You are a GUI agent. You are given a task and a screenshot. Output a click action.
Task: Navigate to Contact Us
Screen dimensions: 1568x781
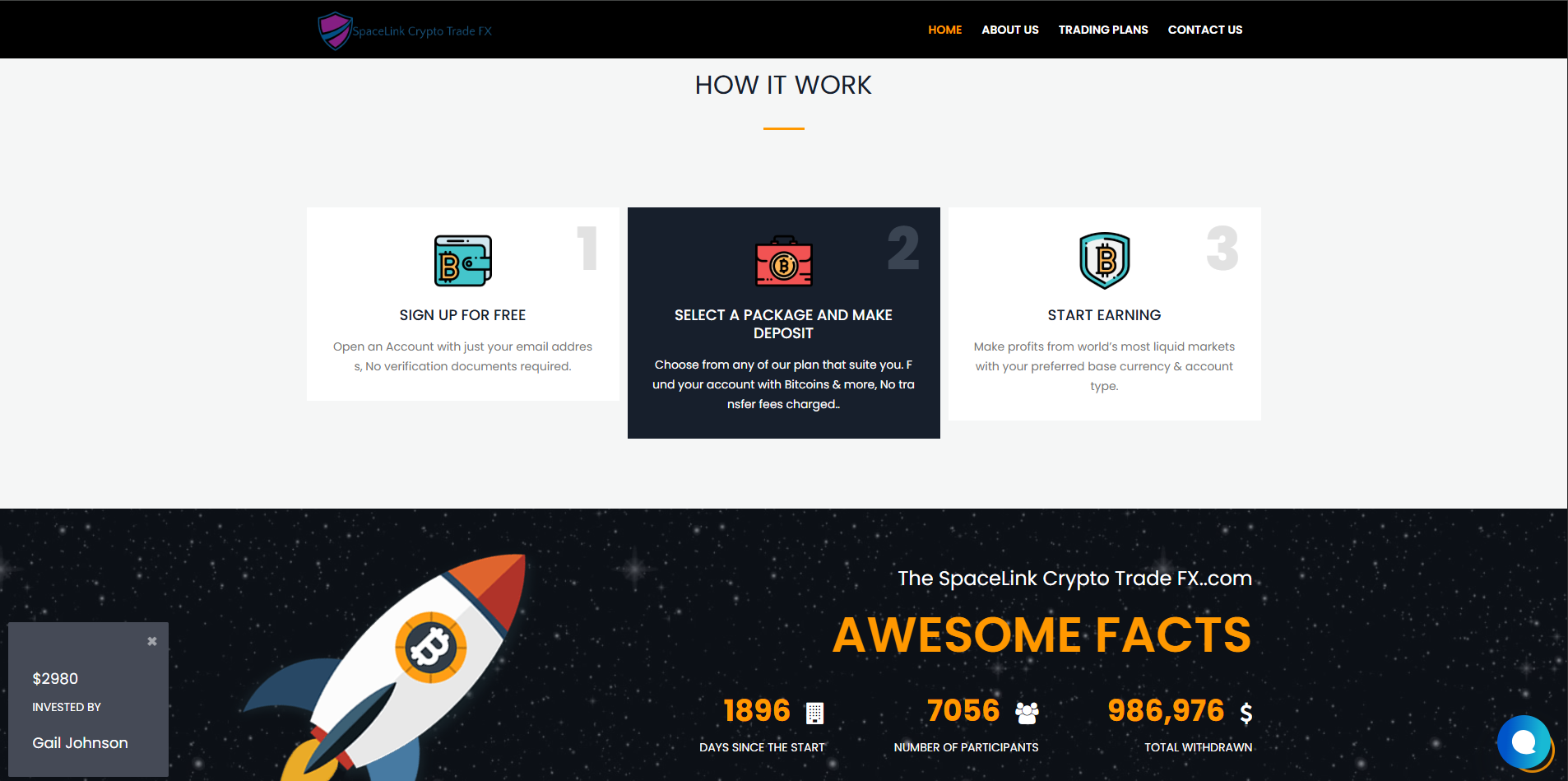pyautogui.click(x=1204, y=30)
